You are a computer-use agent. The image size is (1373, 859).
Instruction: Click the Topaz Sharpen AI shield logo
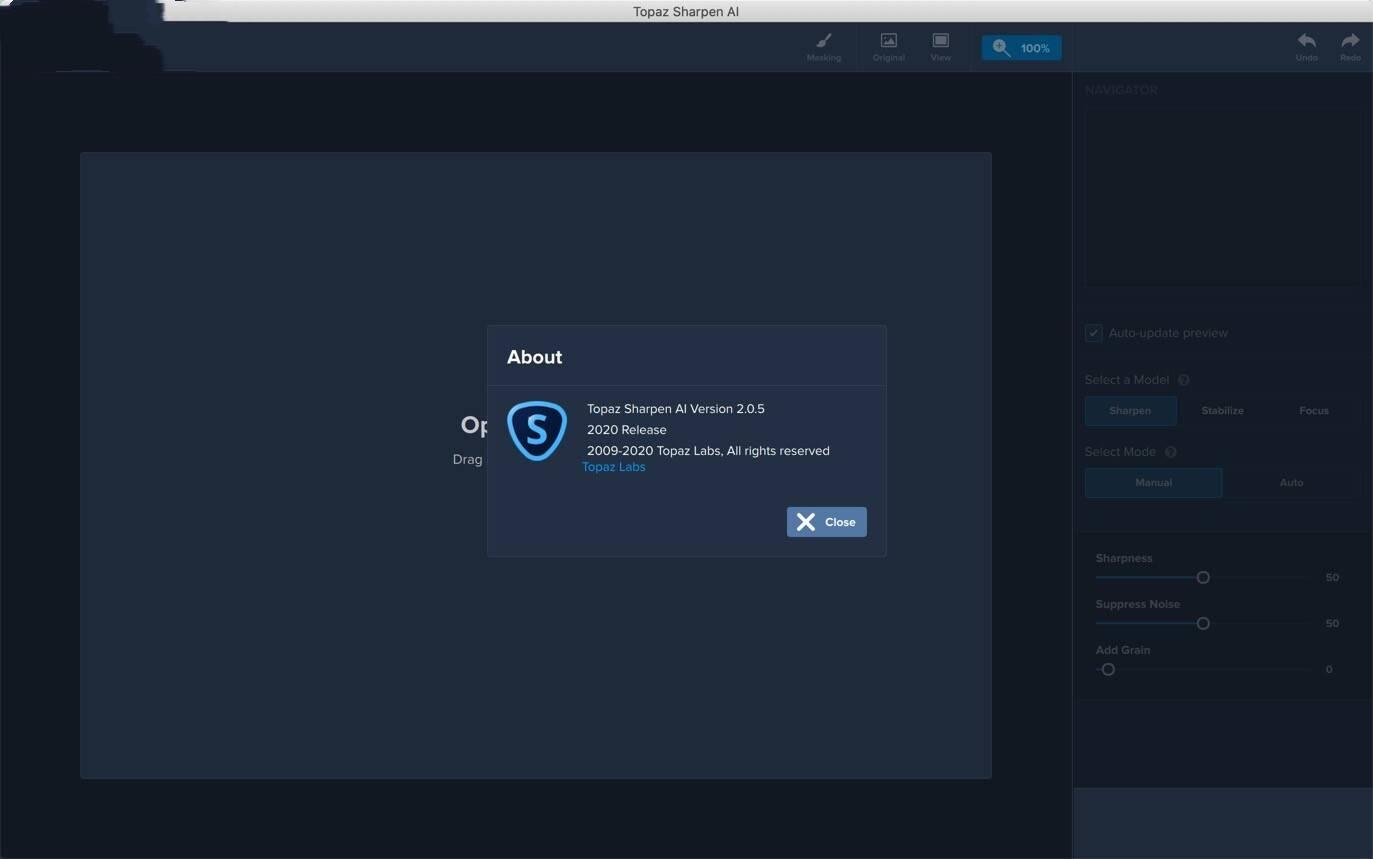click(x=537, y=431)
